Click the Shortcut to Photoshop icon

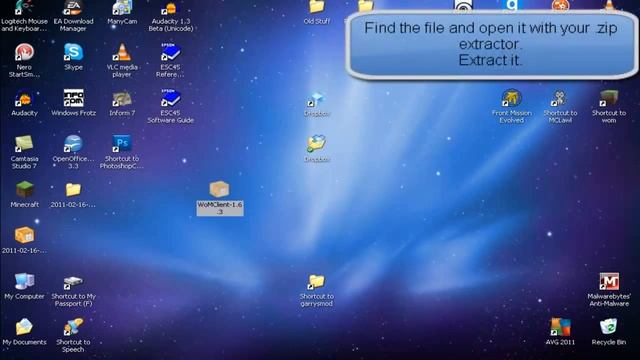pos(122,144)
